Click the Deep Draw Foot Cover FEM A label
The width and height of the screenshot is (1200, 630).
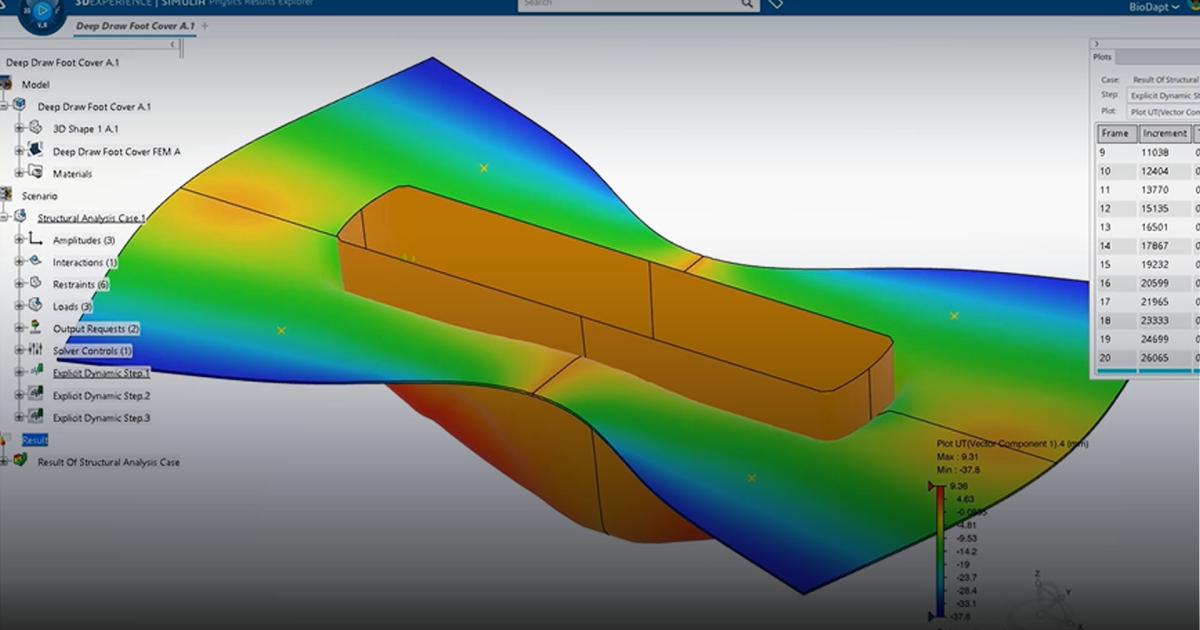click(117, 151)
